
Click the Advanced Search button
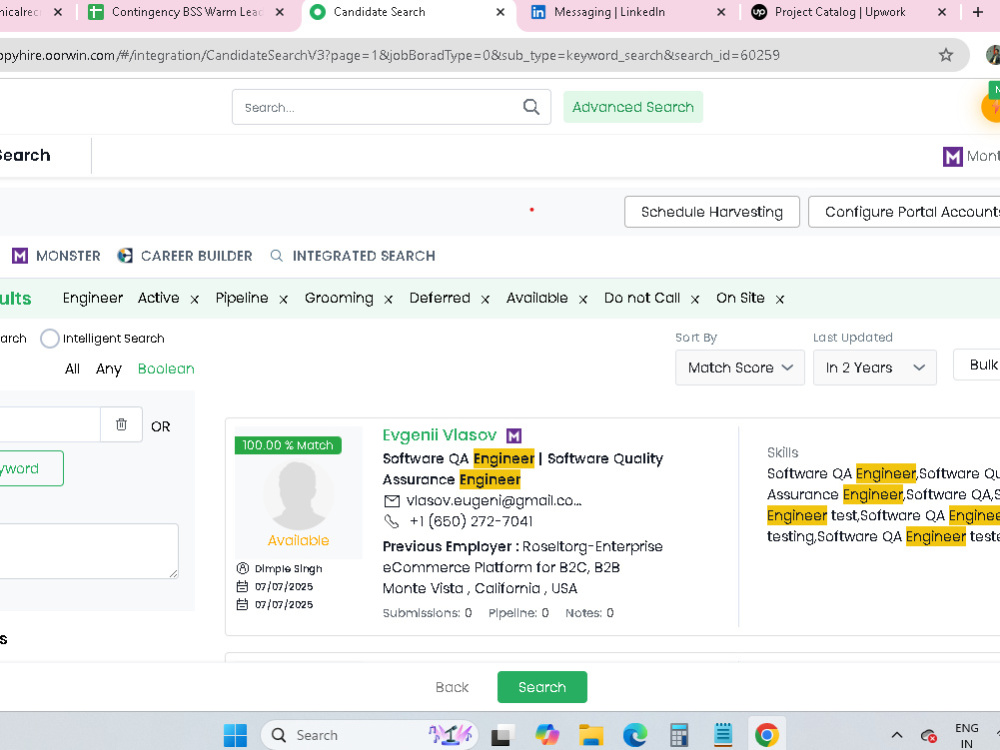tap(633, 107)
